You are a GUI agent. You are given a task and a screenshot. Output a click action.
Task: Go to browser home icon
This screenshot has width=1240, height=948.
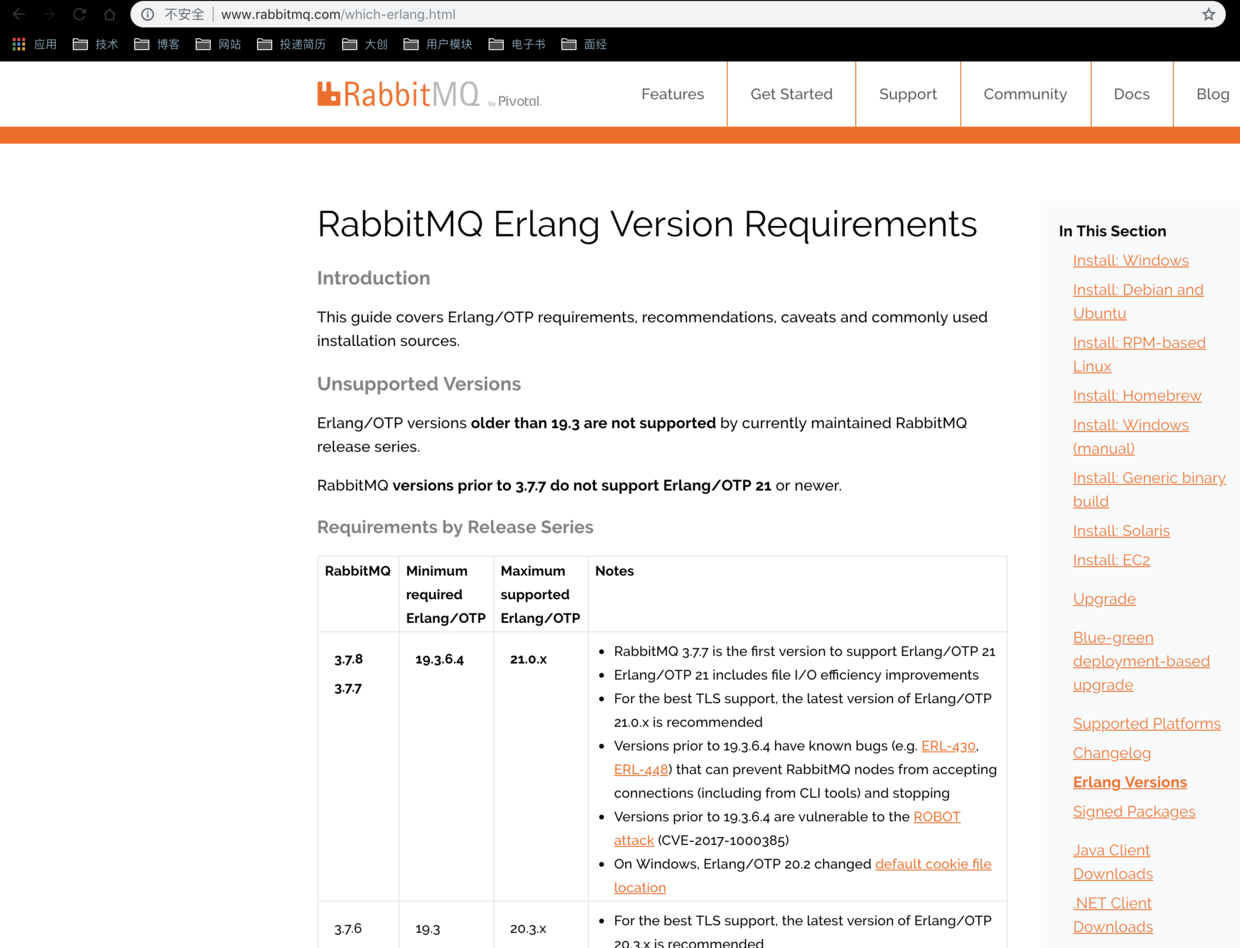point(109,14)
